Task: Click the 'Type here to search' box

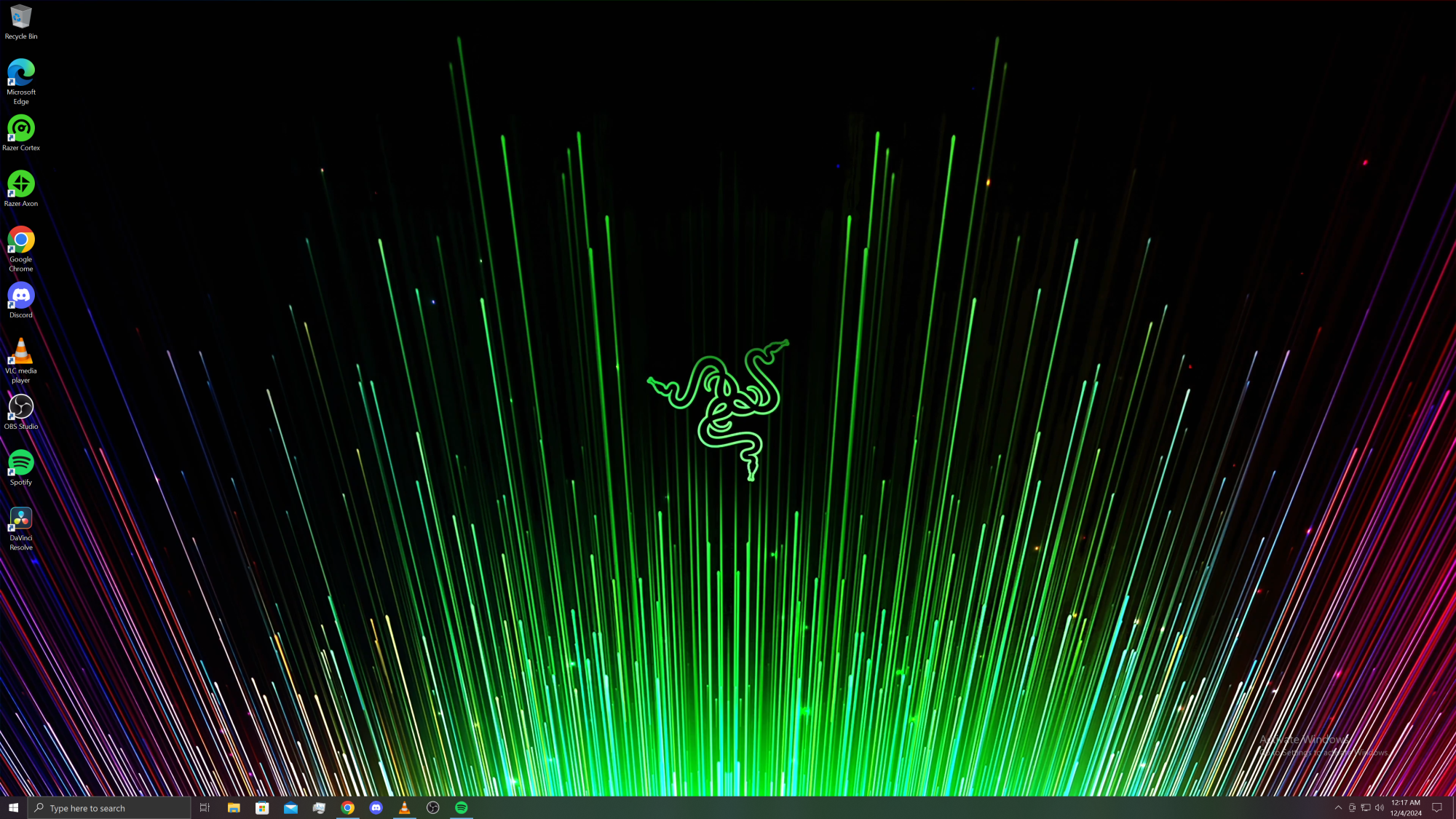Action: 109,807
